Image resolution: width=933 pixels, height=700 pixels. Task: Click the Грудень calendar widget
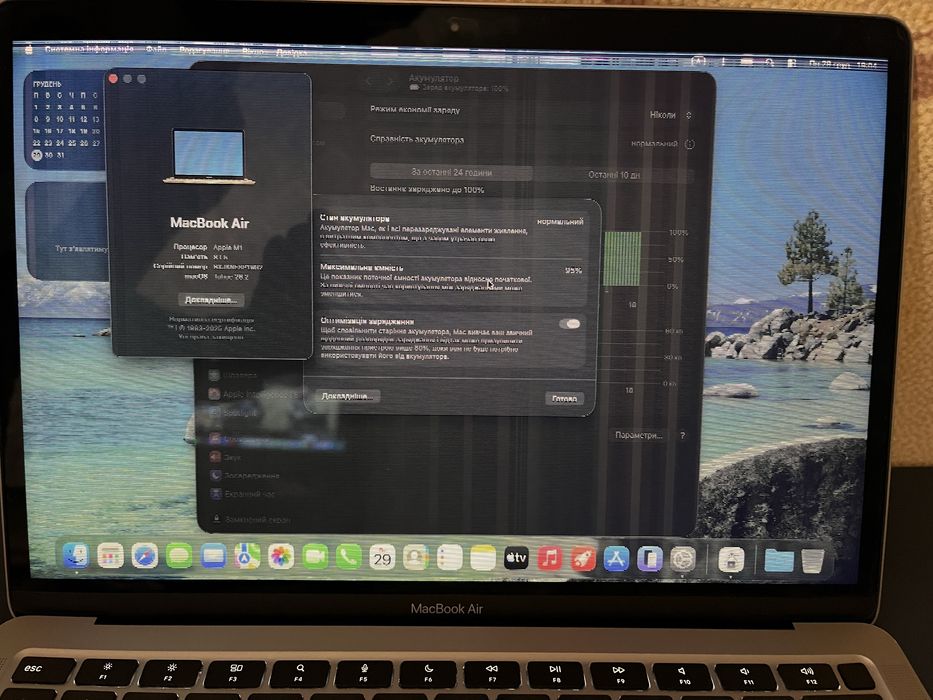coord(65,121)
